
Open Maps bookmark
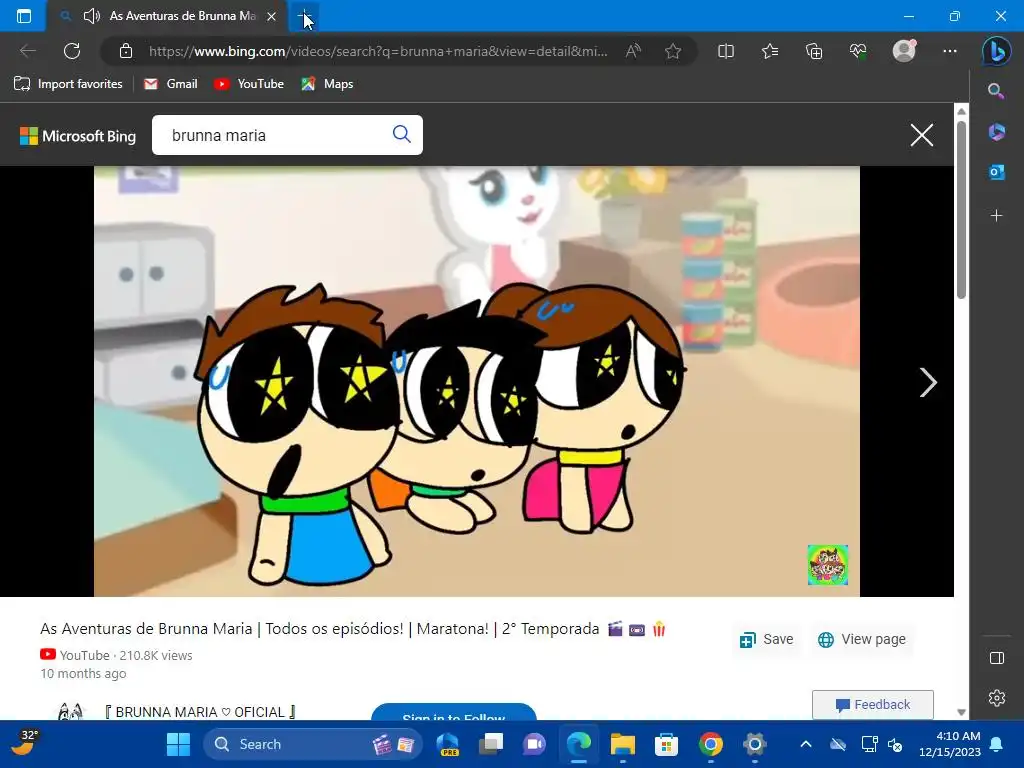(x=327, y=84)
